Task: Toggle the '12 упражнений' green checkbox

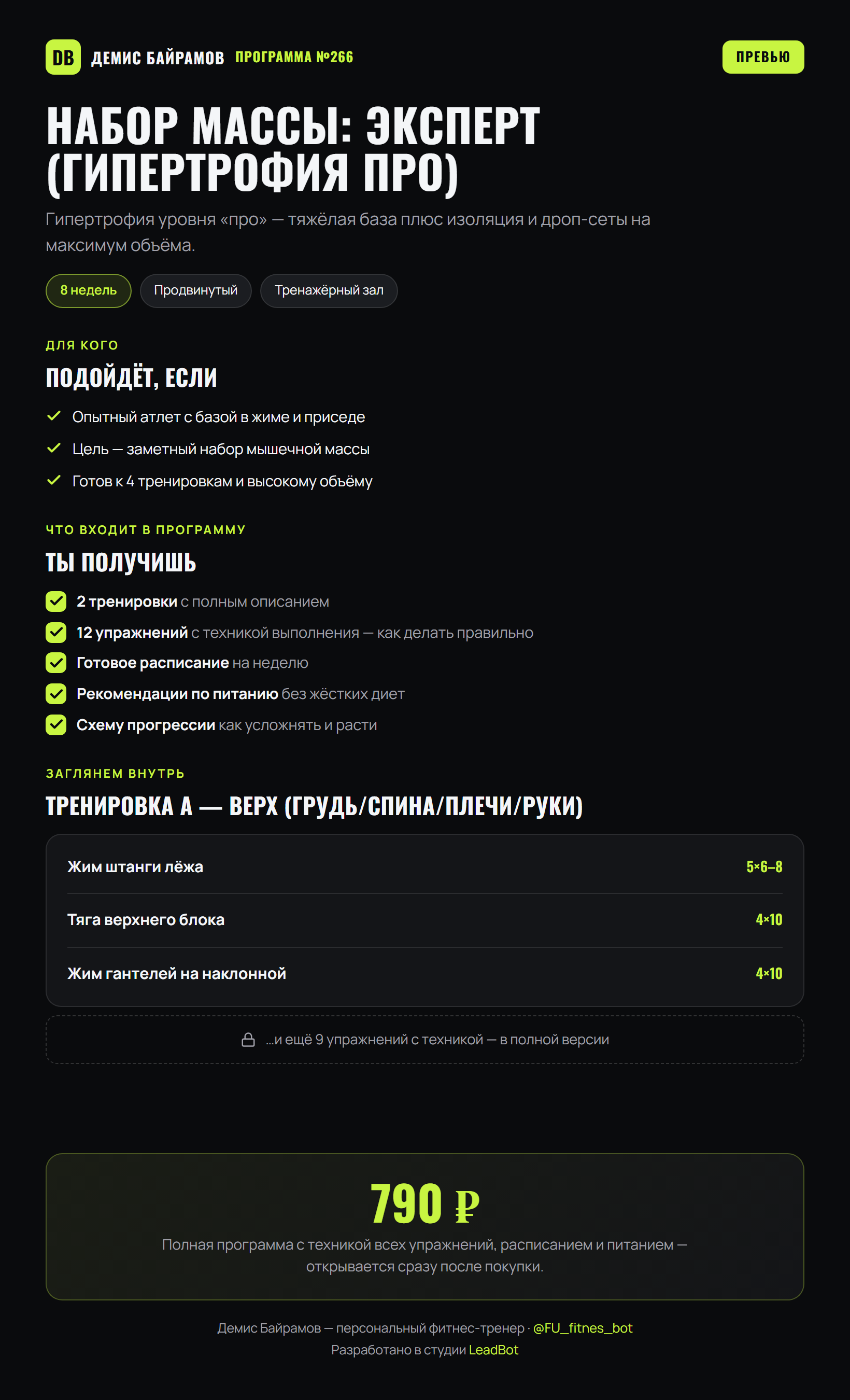Action: 55,632
